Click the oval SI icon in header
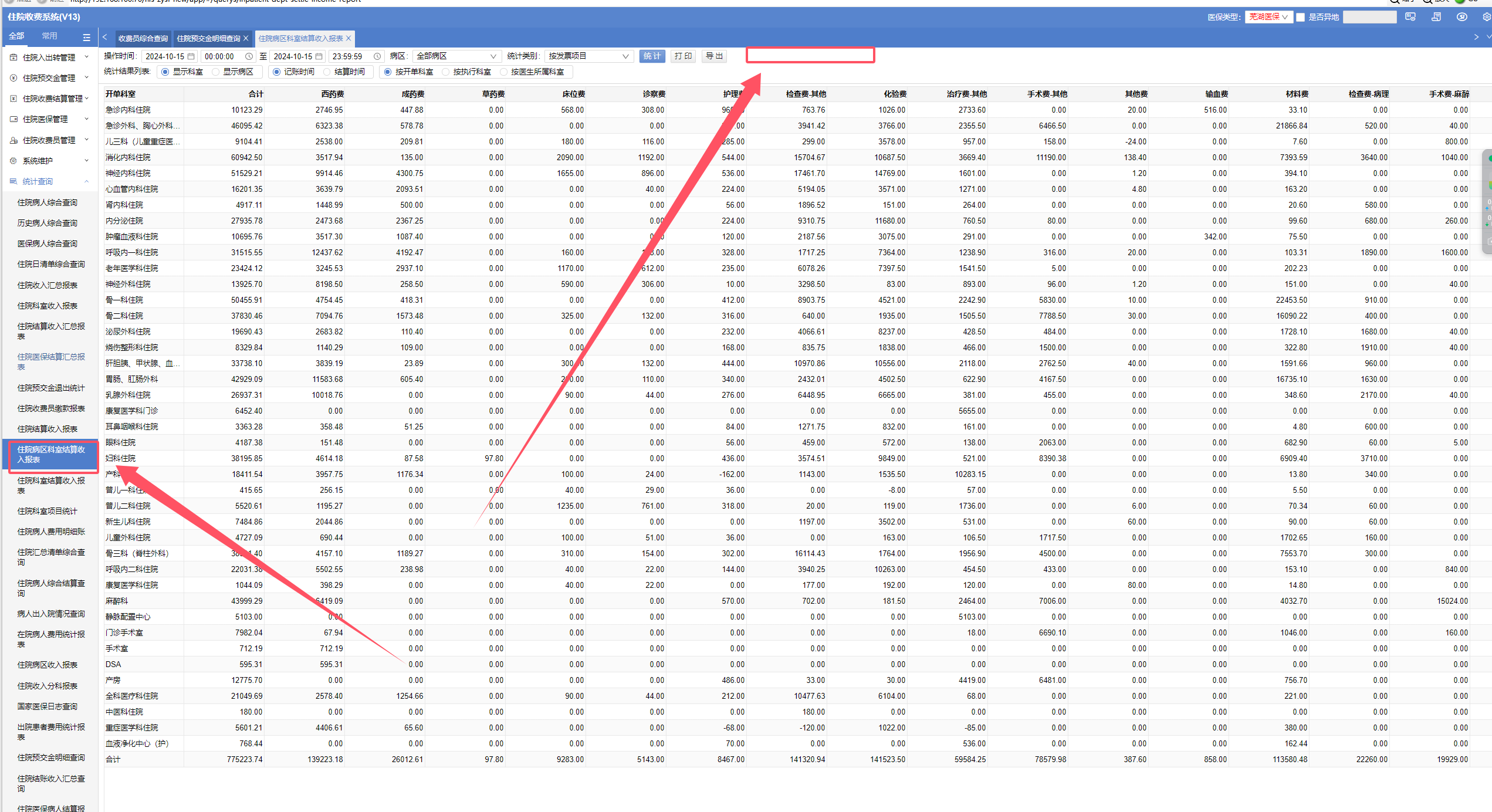The width and height of the screenshot is (1492, 812). pos(1461,17)
